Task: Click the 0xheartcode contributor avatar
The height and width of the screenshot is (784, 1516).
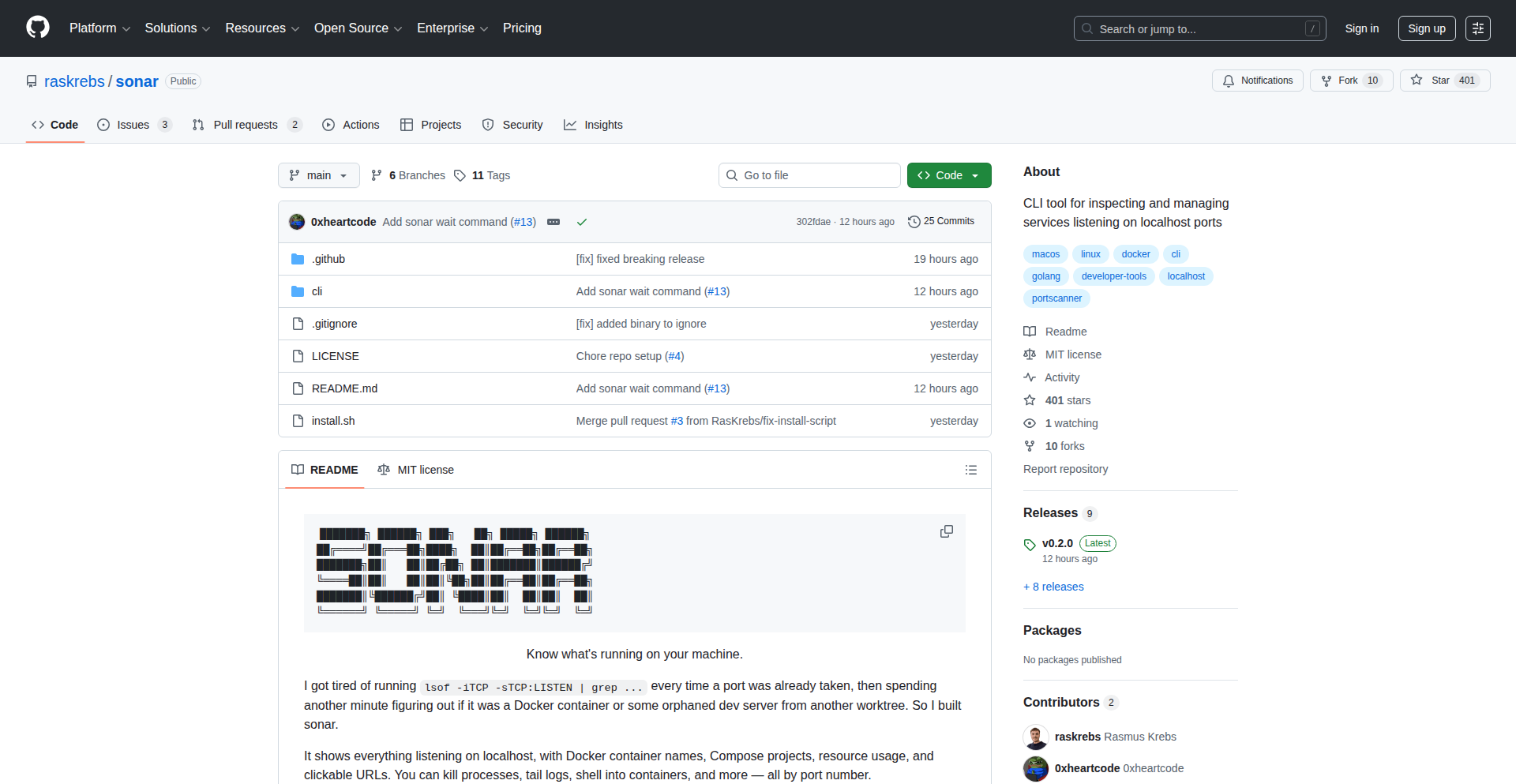Action: 1036,768
